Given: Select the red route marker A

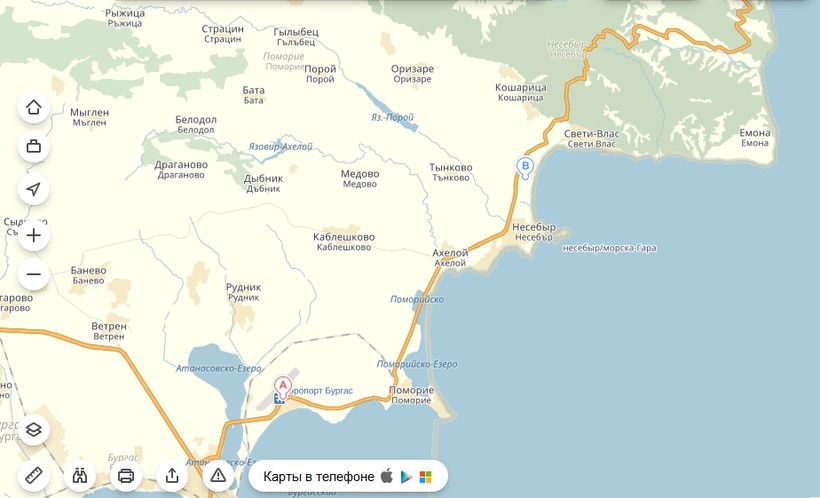Looking at the screenshot, I should pyautogui.click(x=283, y=386).
